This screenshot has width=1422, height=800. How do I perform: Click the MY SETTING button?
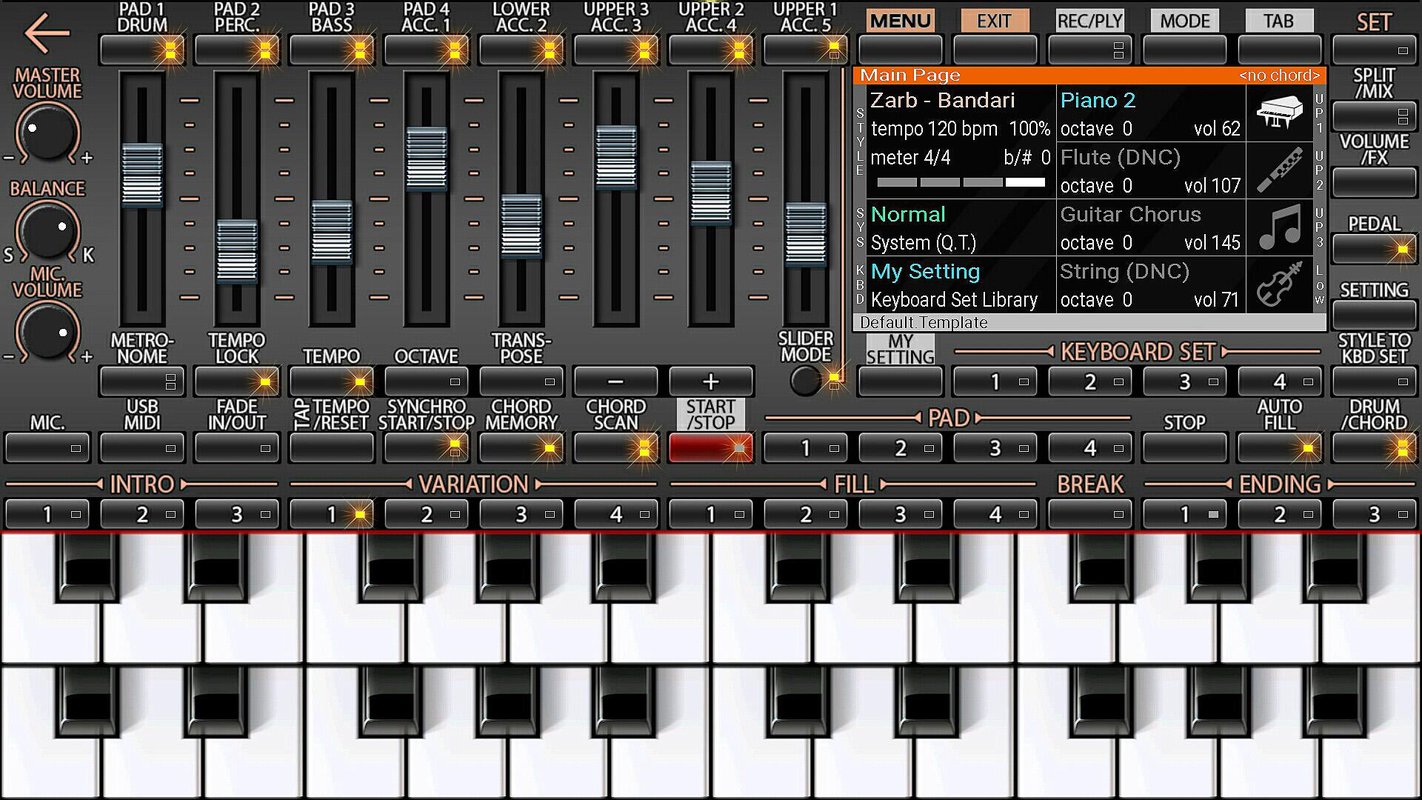coord(901,382)
